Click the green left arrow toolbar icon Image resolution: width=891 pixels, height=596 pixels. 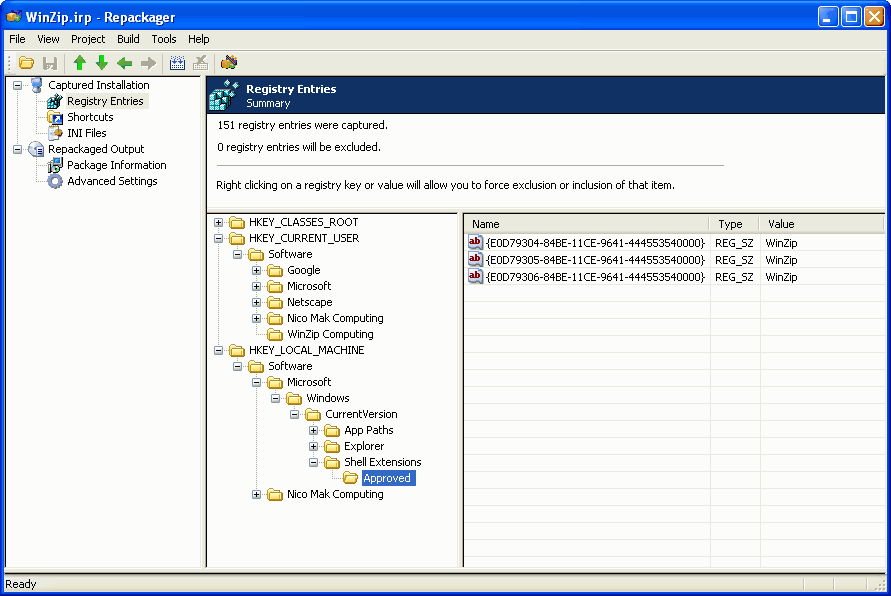(125, 63)
